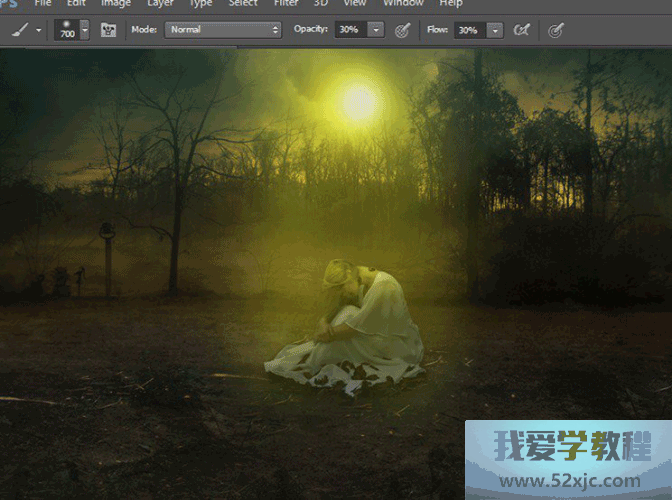The height and width of the screenshot is (500, 672).
Task: Toggle pressure for size icon
Action: pyautogui.click(x=556, y=30)
